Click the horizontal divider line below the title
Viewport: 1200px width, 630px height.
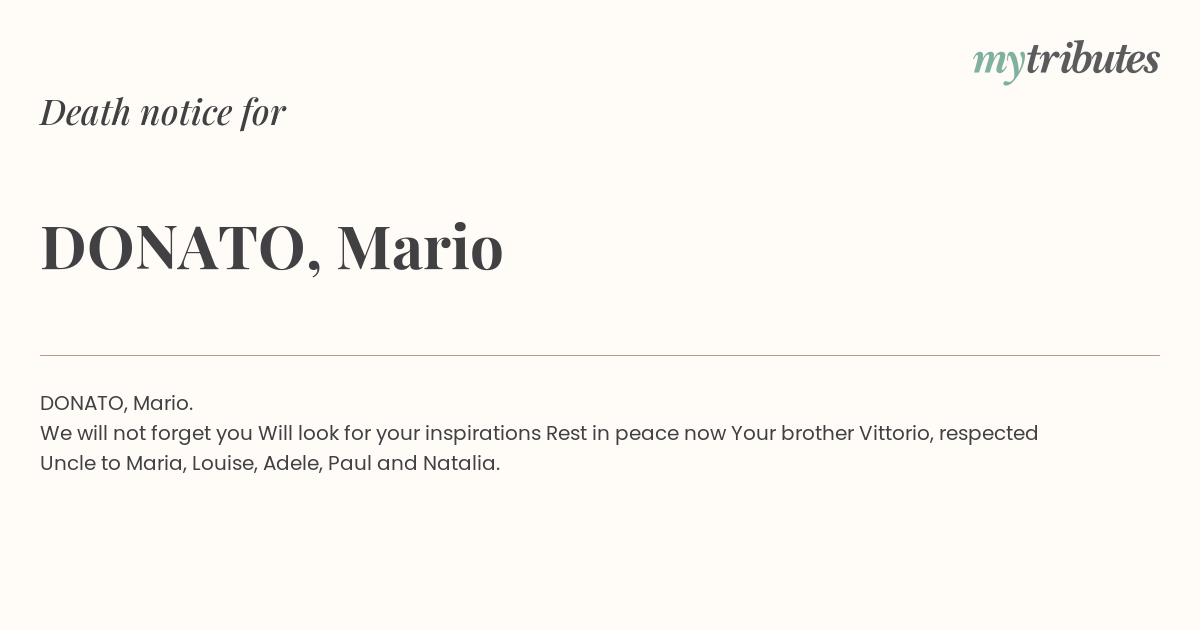[x=600, y=355]
